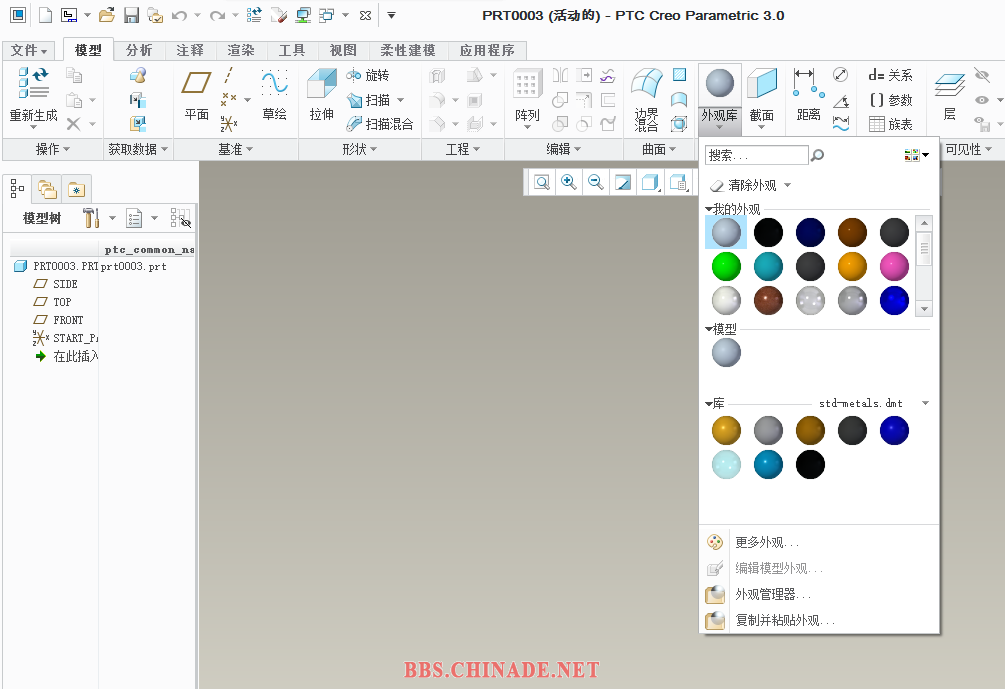
Task: Switch to the 视图 tab
Action: click(343, 50)
